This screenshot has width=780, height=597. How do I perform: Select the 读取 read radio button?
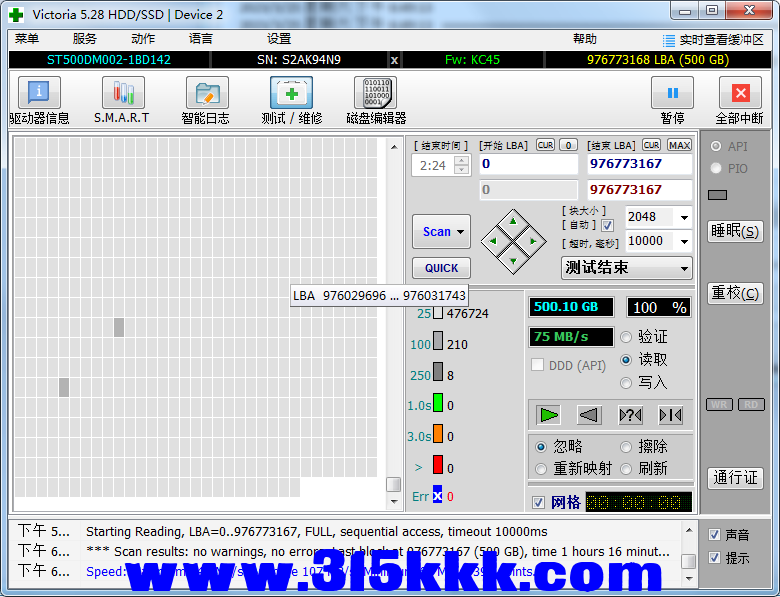pos(626,360)
